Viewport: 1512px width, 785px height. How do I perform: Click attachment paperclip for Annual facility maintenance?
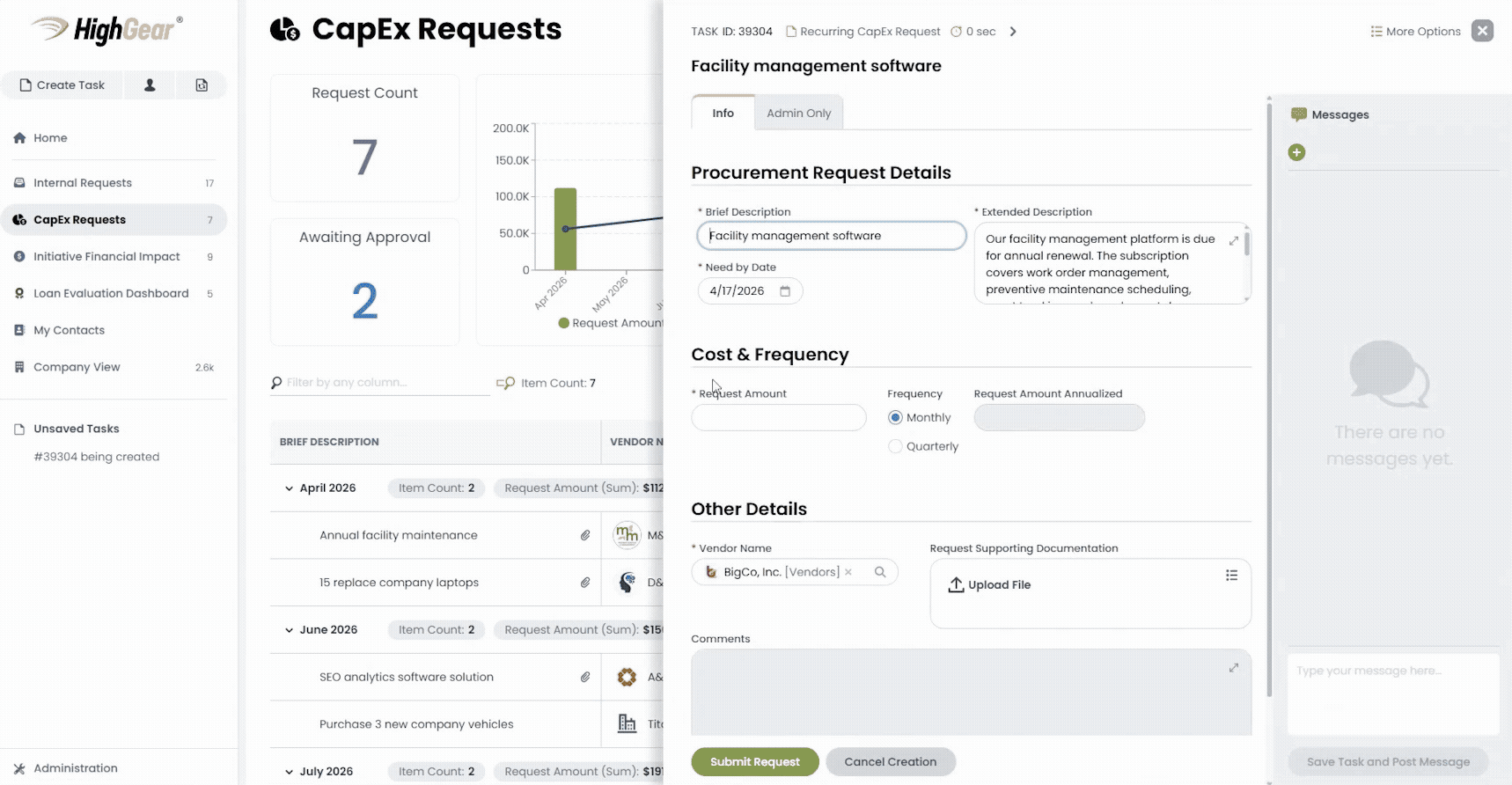click(585, 535)
